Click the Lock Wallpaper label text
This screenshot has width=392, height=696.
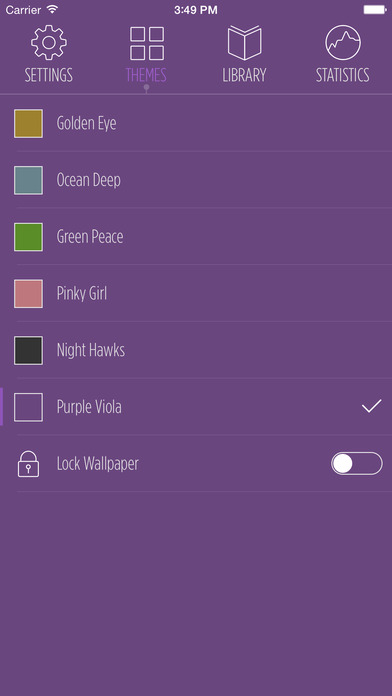(98, 464)
